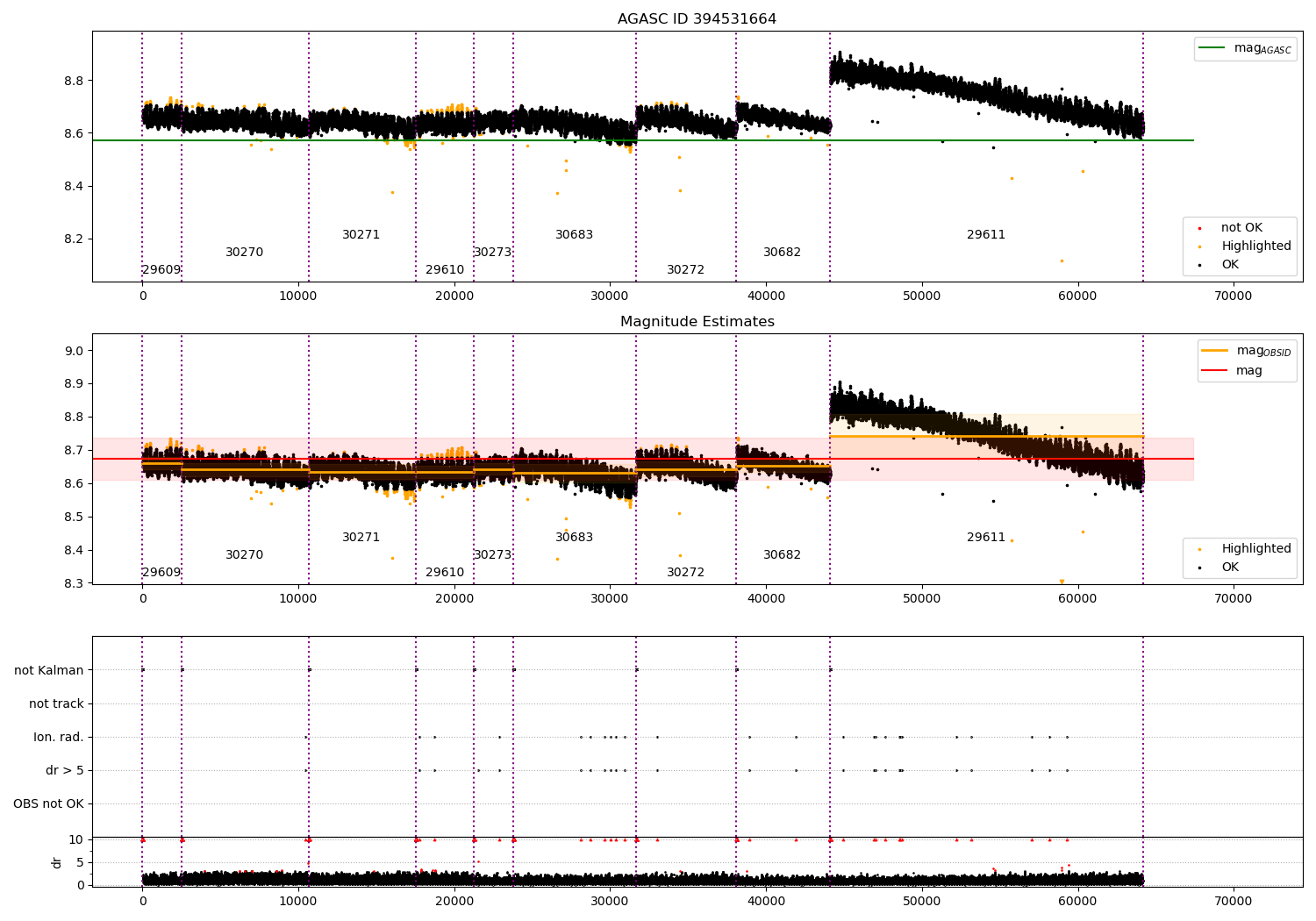Click the 'Magnitude Estimates' plot title
Viewport: 1316px width, 921px height.
[x=697, y=322]
